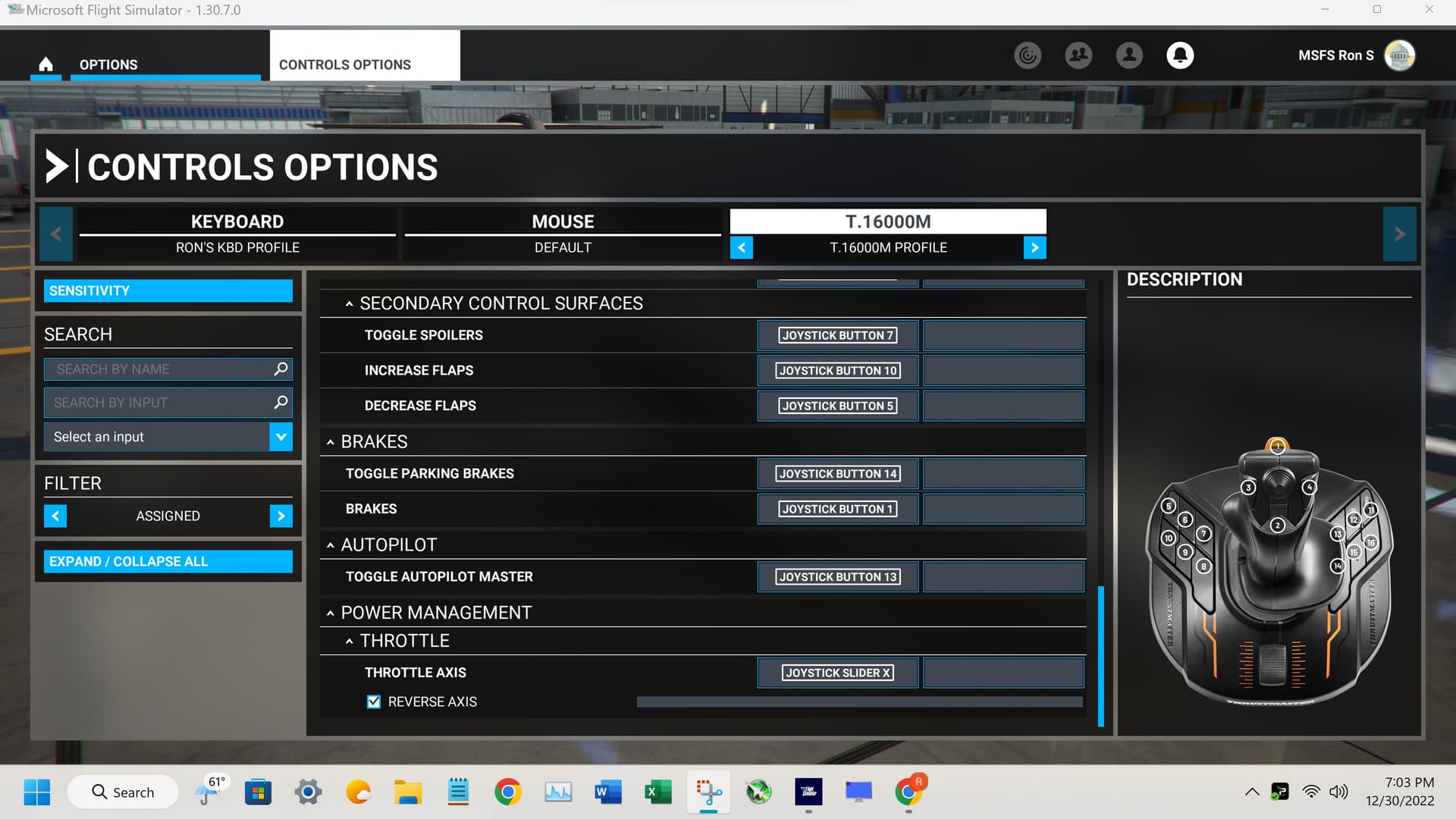Switch filter to previous option
Image resolution: width=1456 pixels, height=819 pixels.
(x=55, y=516)
